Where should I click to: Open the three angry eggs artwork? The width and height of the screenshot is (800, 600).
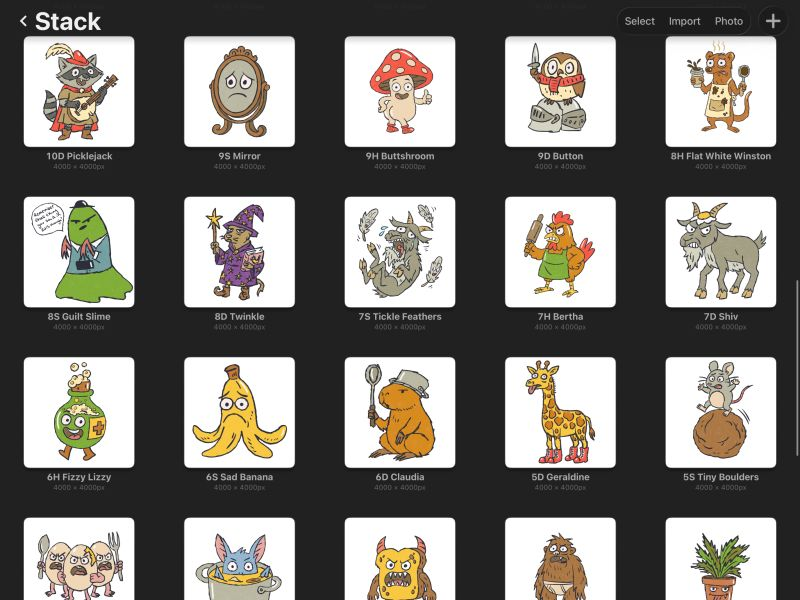tap(79, 559)
